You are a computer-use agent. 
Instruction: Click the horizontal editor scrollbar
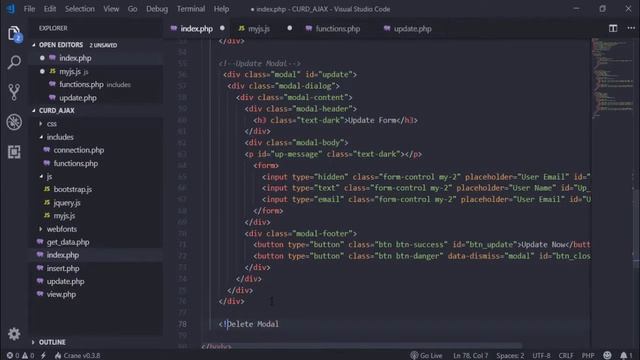pos(361,346)
